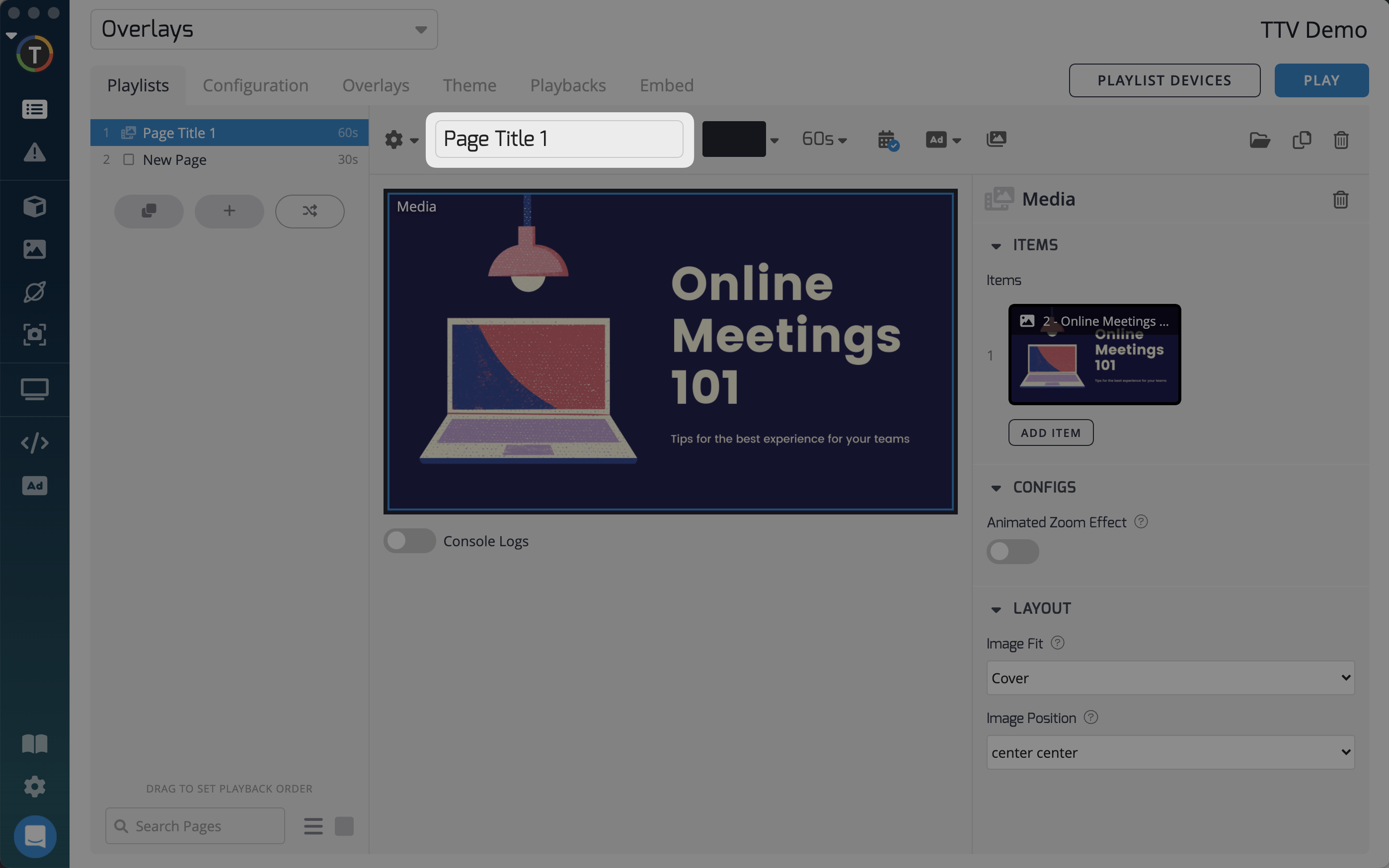Click the open folder icon
This screenshot has height=868, width=1389.
[1259, 140]
